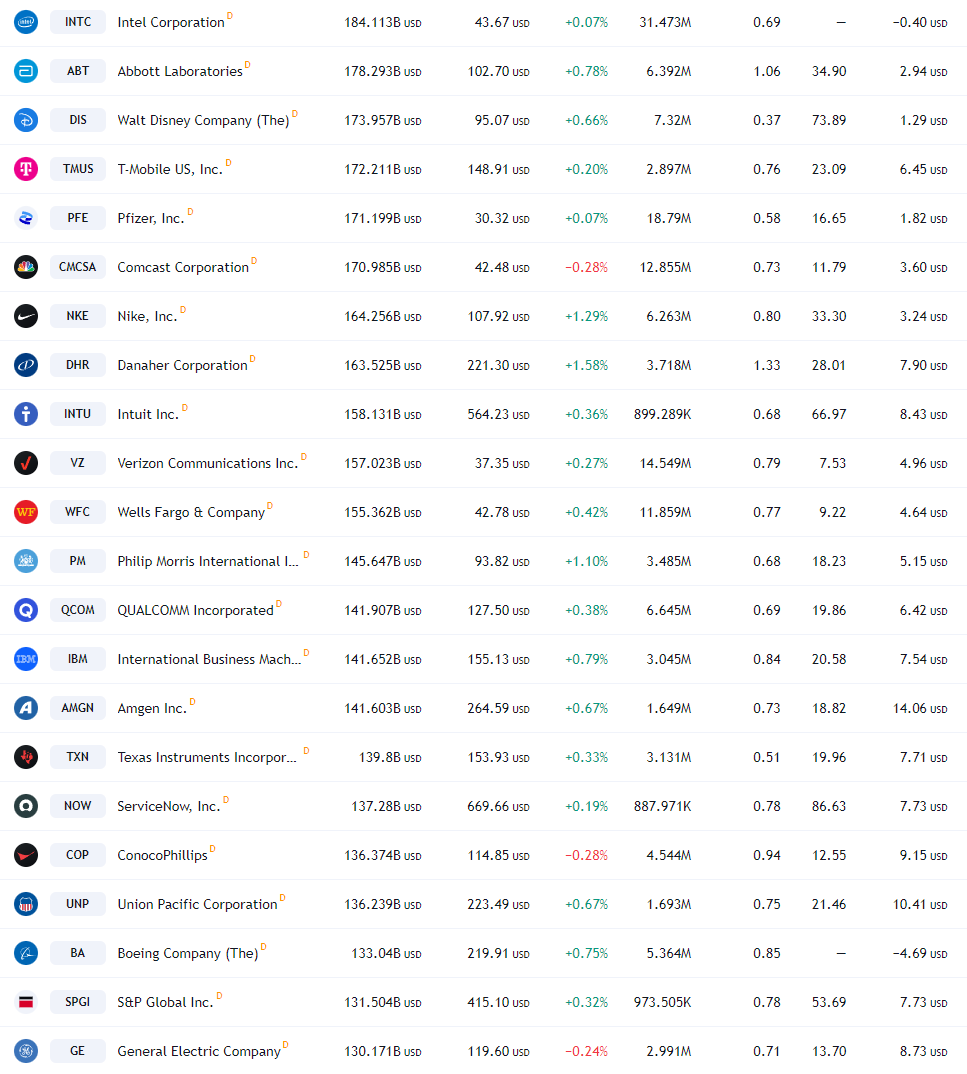Click the NOW ticker badge
Image resolution: width=967 pixels, height=1074 pixels.
[77, 806]
